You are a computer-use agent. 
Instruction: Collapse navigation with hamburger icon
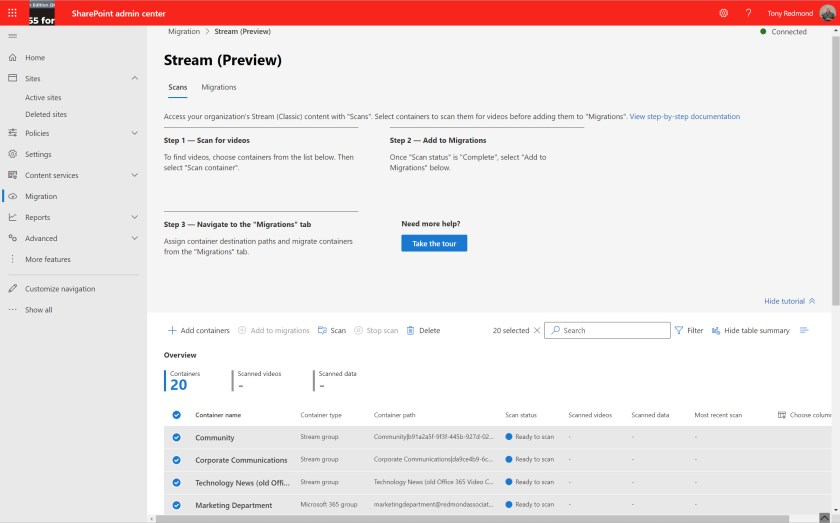(12, 36)
